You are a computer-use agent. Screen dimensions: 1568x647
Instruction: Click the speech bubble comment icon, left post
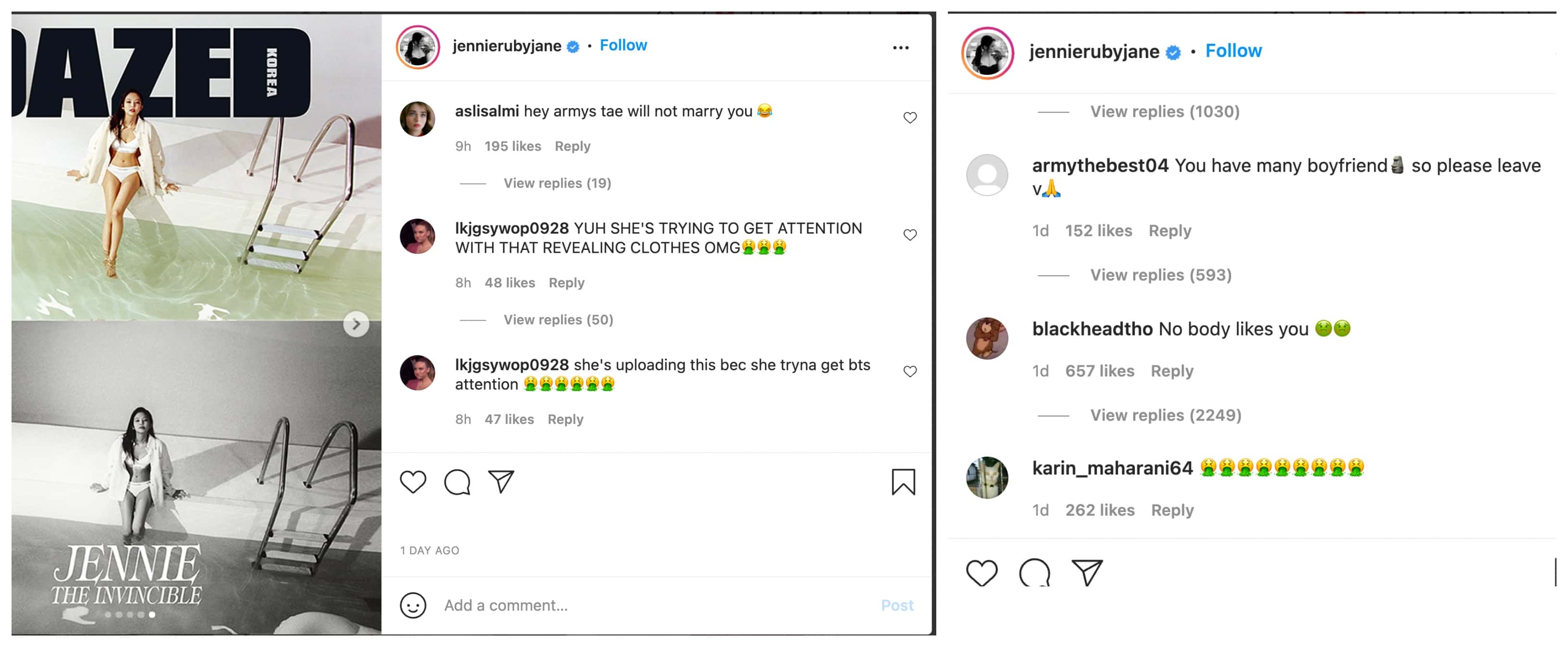457,483
